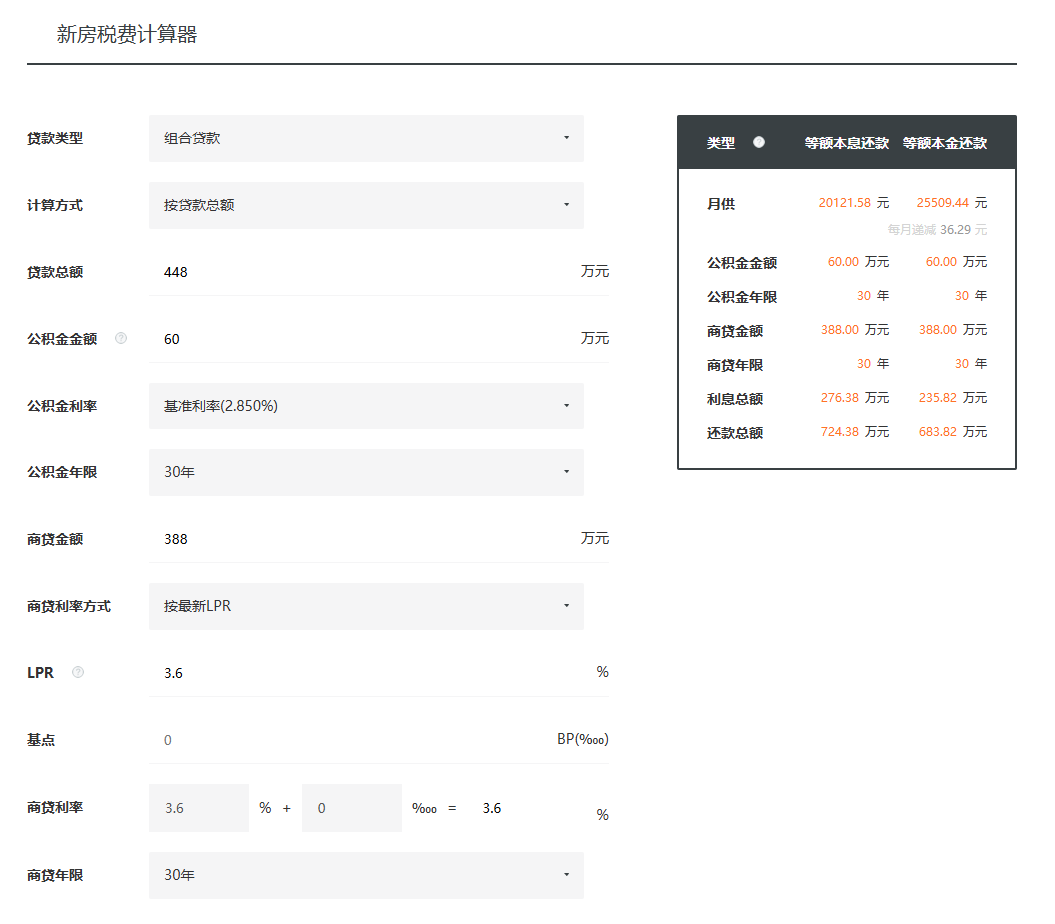Select the 等额本息还款 column header

(846, 143)
